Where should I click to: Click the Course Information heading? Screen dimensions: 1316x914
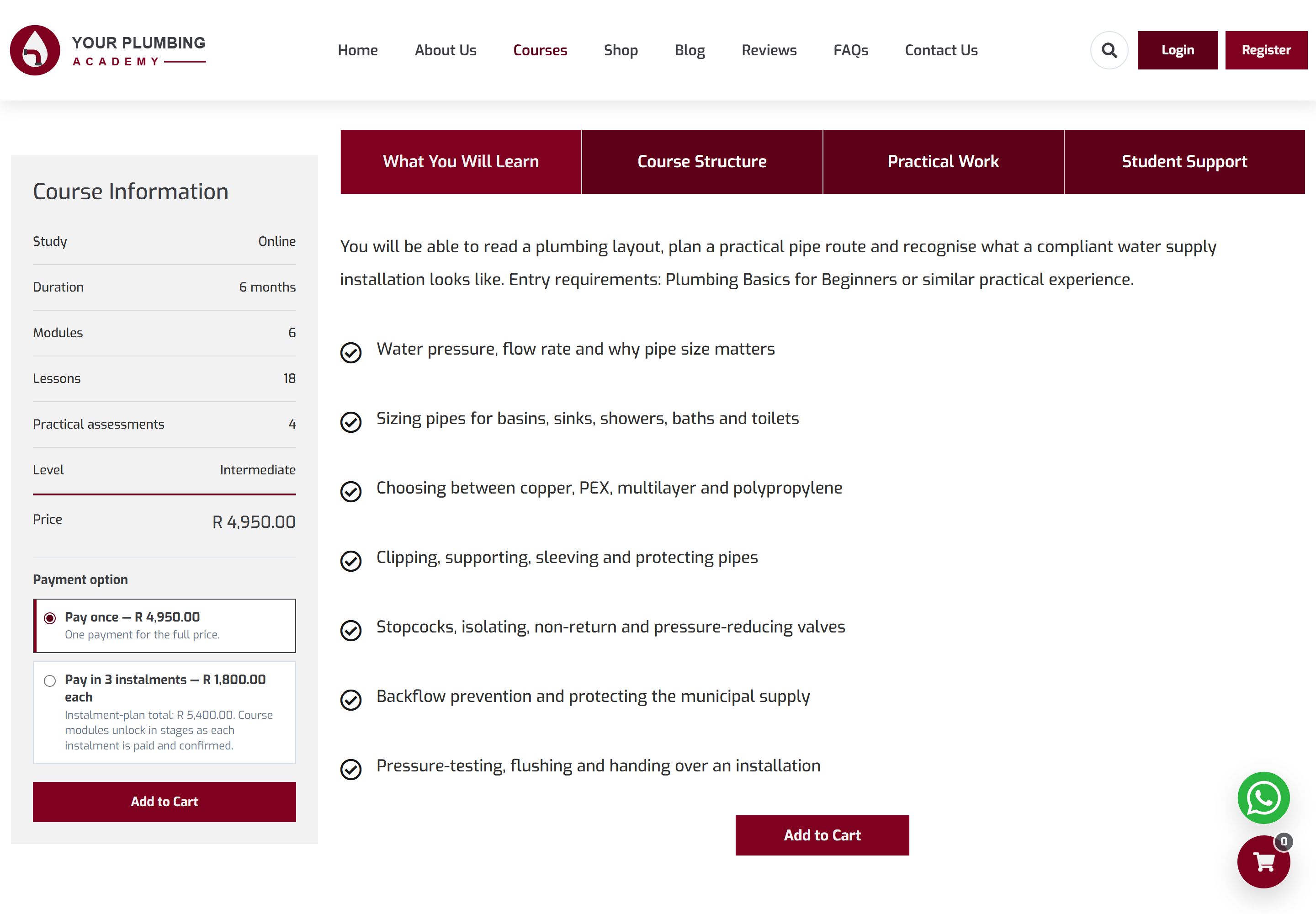pos(131,191)
